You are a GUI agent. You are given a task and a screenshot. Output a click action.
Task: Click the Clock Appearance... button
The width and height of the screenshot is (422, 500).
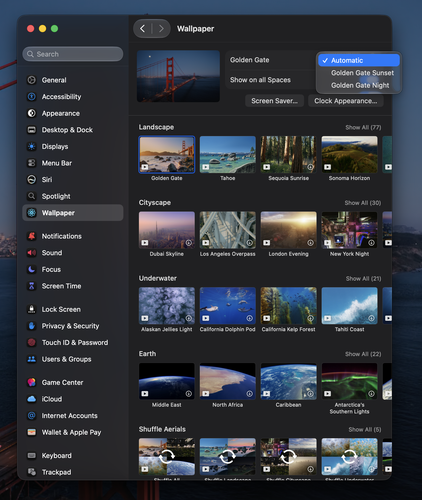click(x=346, y=101)
